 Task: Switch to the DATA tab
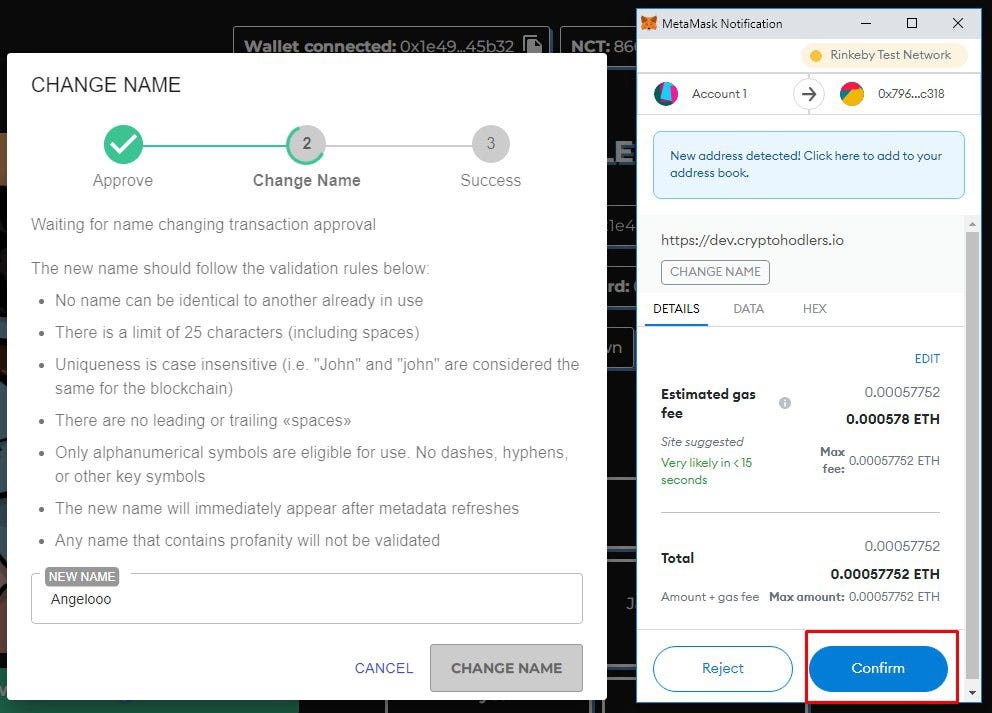[748, 309]
